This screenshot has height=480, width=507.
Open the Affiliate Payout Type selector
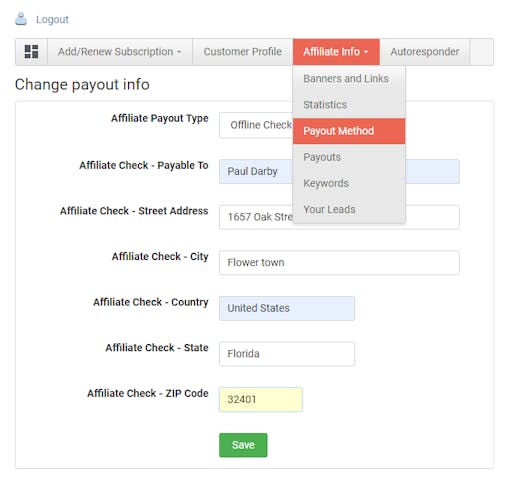pyautogui.click(x=256, y=125)
